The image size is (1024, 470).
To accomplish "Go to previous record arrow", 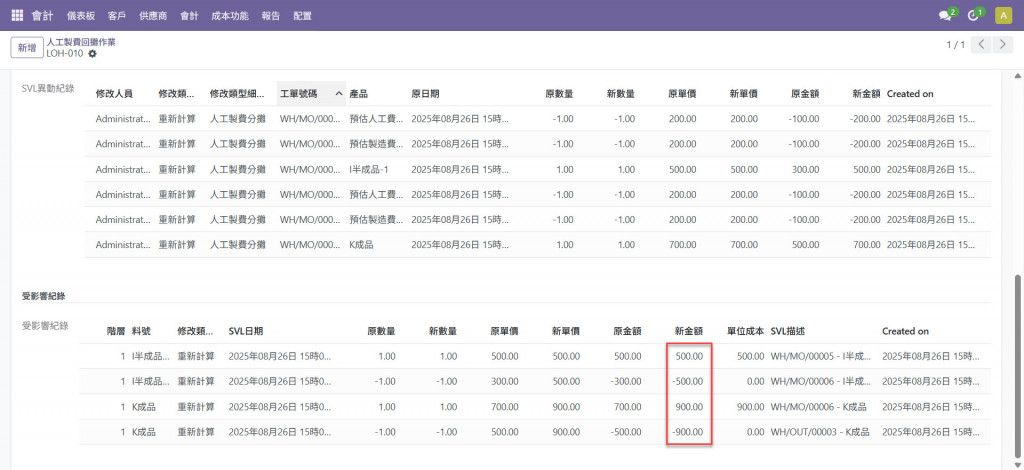I will 981,45.
